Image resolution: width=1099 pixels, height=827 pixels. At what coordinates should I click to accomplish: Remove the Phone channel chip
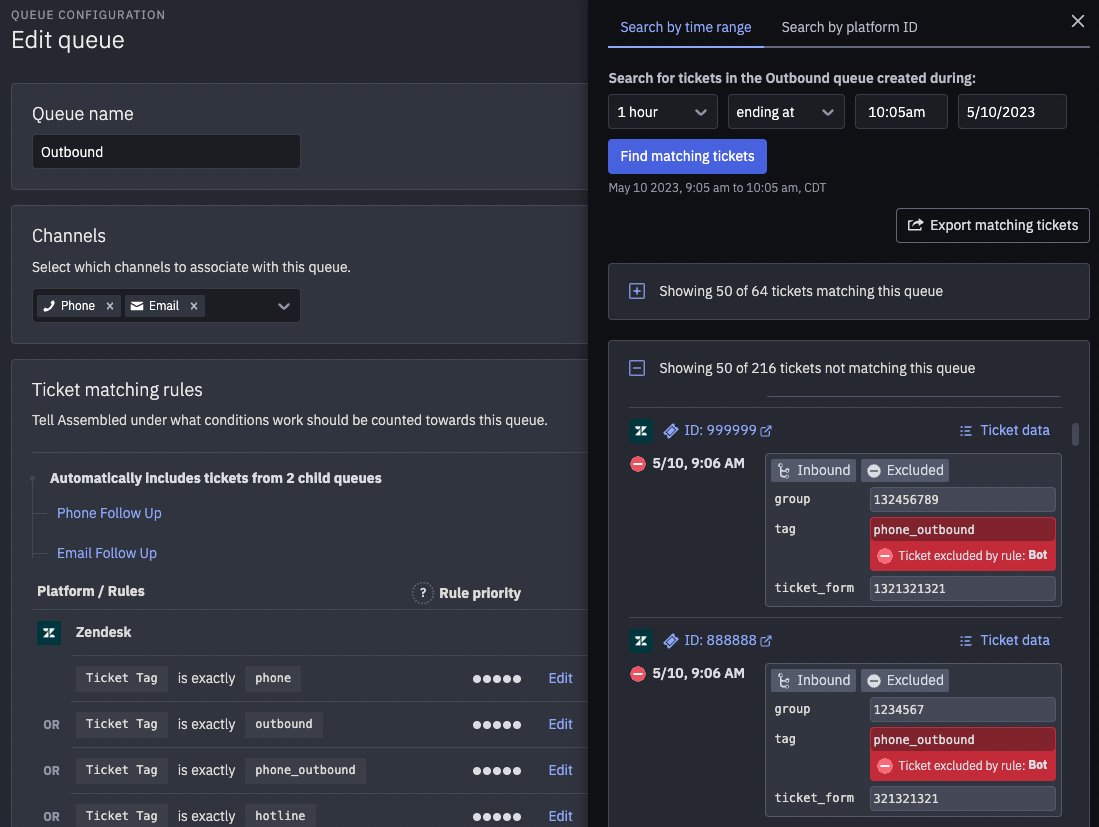point(110,306)
